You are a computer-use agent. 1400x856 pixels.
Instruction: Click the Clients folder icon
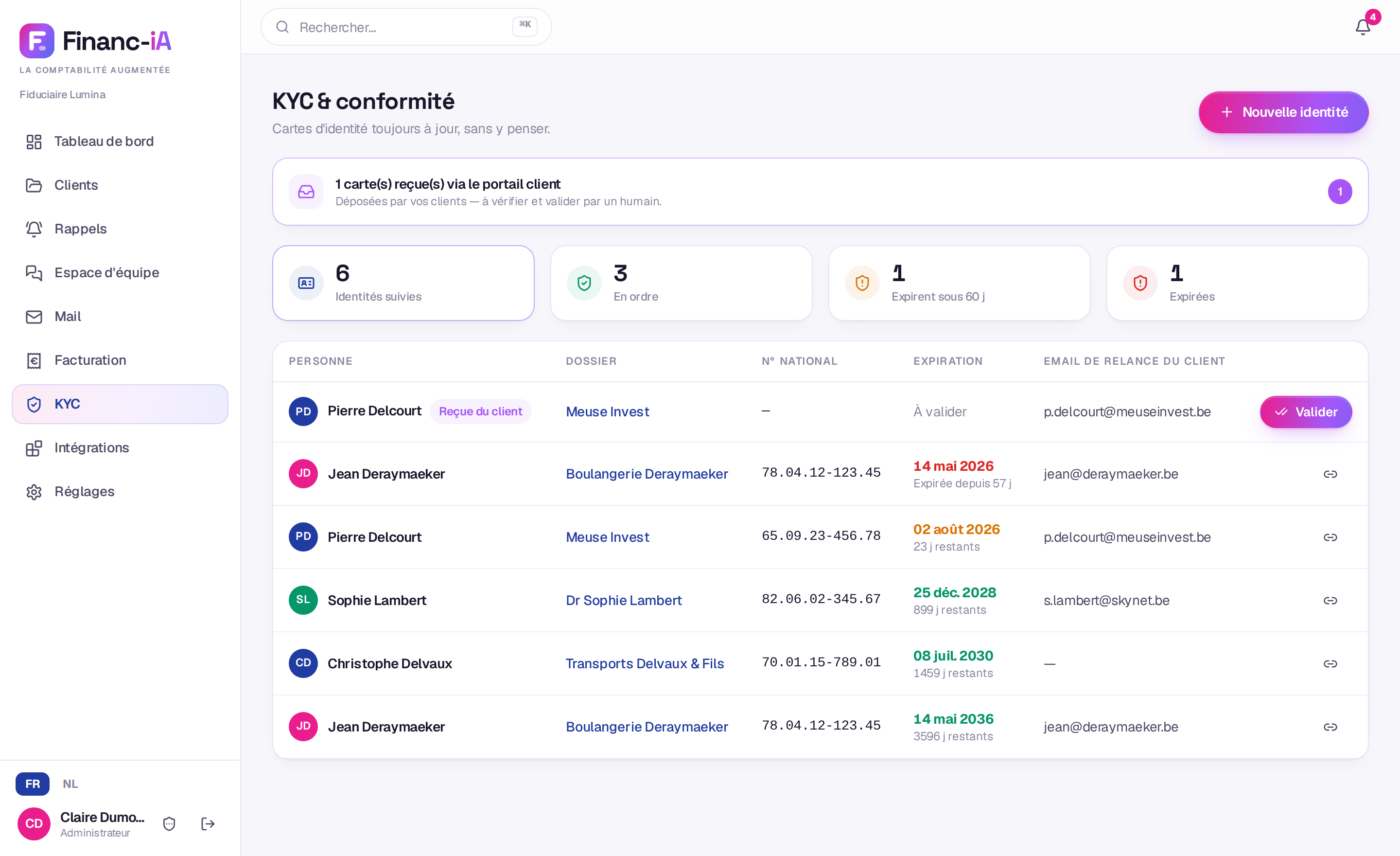click(34, 185)
